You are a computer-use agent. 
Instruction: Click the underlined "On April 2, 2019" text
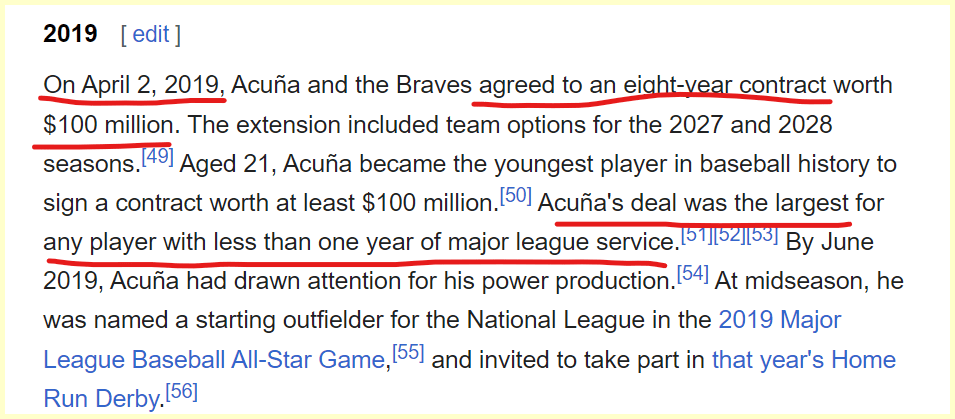coord(133,86)
